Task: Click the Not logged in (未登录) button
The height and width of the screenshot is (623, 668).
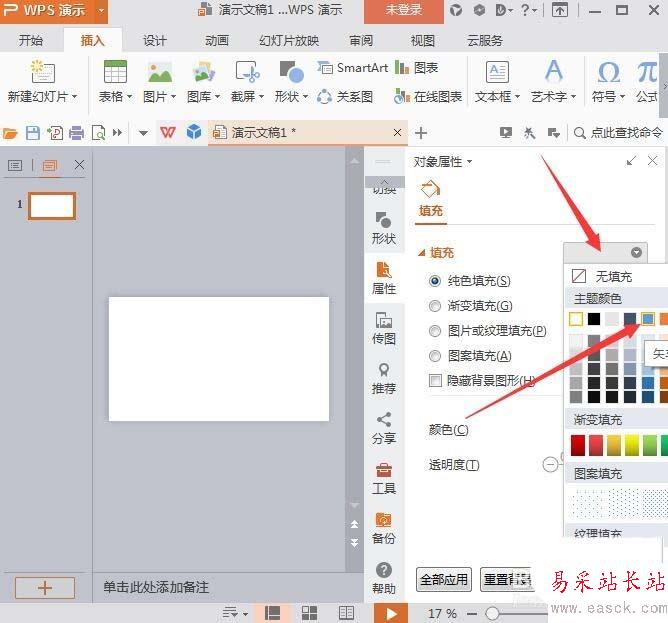Action: pyautogui.click(x=403, y=10)
